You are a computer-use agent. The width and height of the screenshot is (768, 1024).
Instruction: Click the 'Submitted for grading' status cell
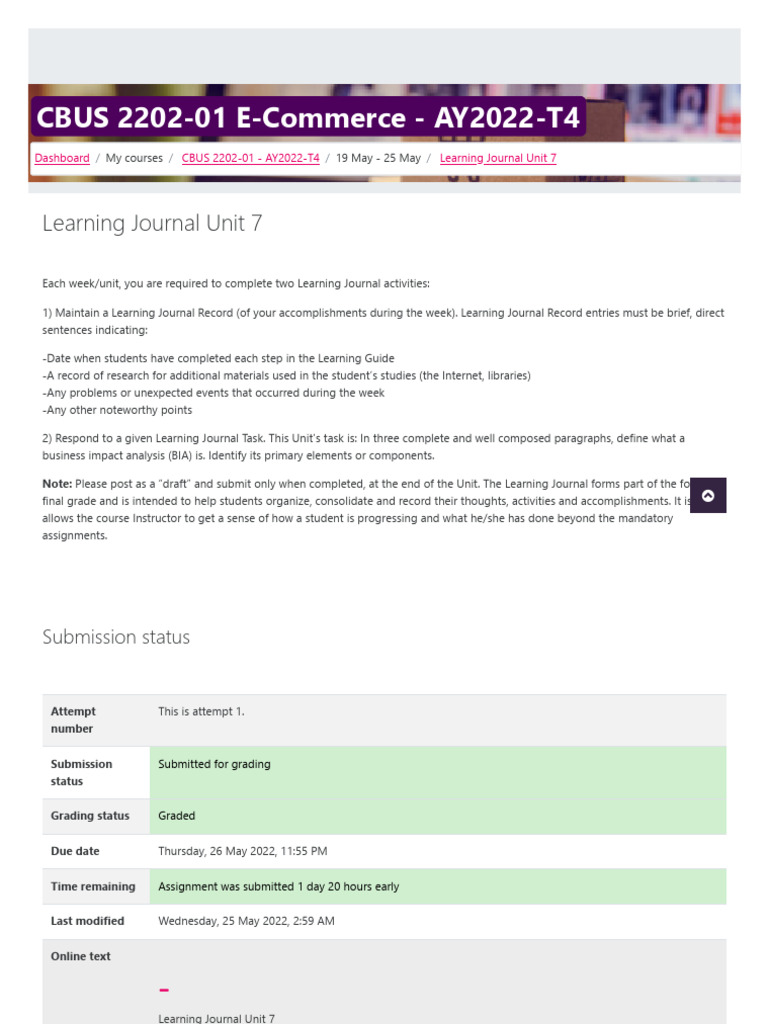tap(214, 764)
